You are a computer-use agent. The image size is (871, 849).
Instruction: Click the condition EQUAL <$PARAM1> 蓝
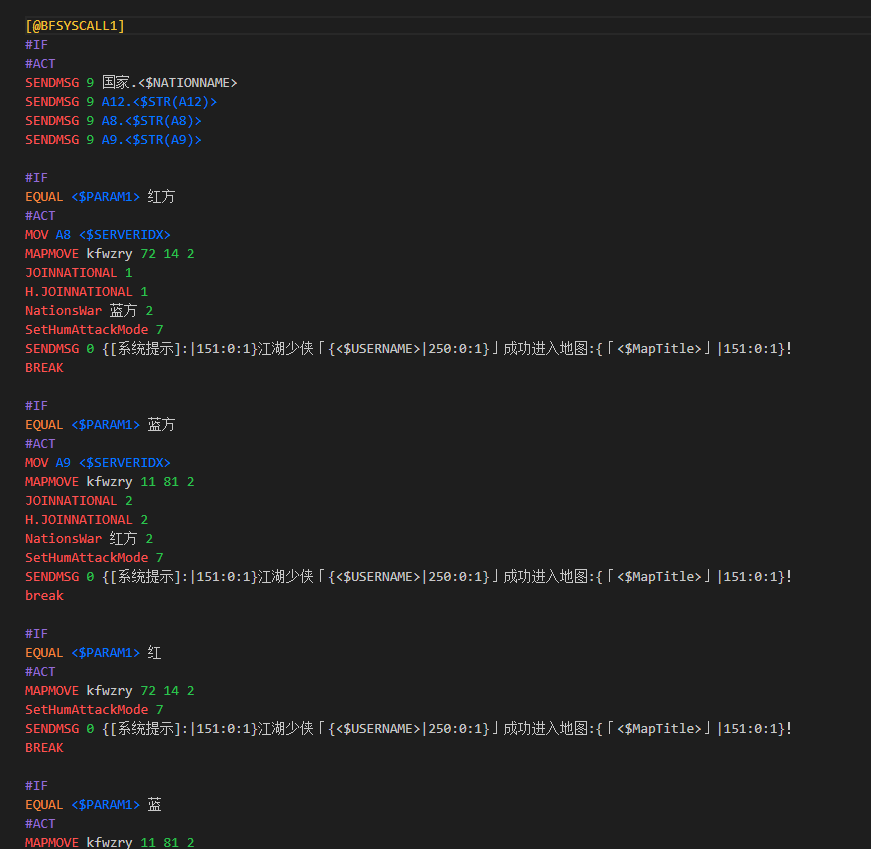point(93,805)
